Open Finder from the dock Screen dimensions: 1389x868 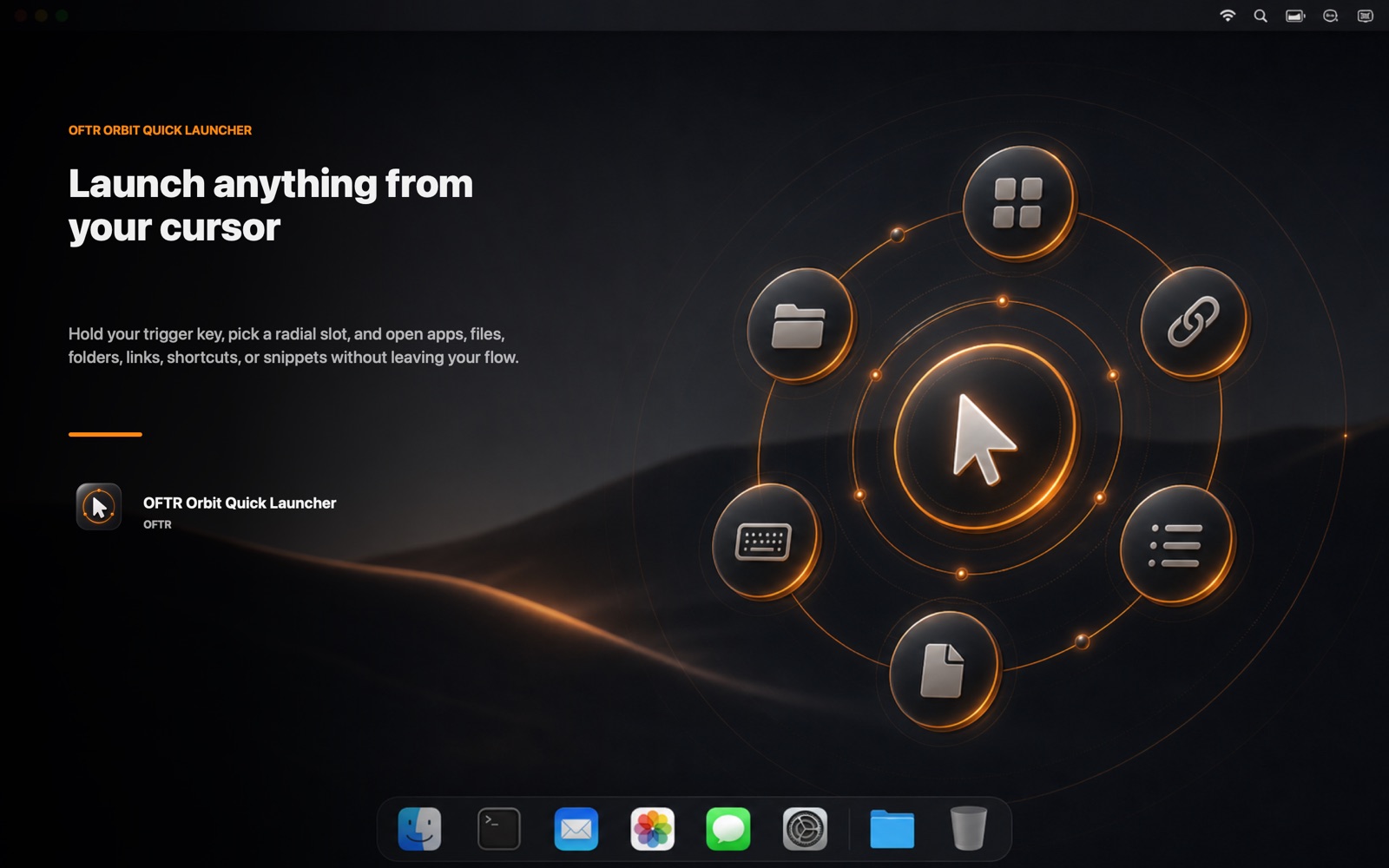coord(419,829)
